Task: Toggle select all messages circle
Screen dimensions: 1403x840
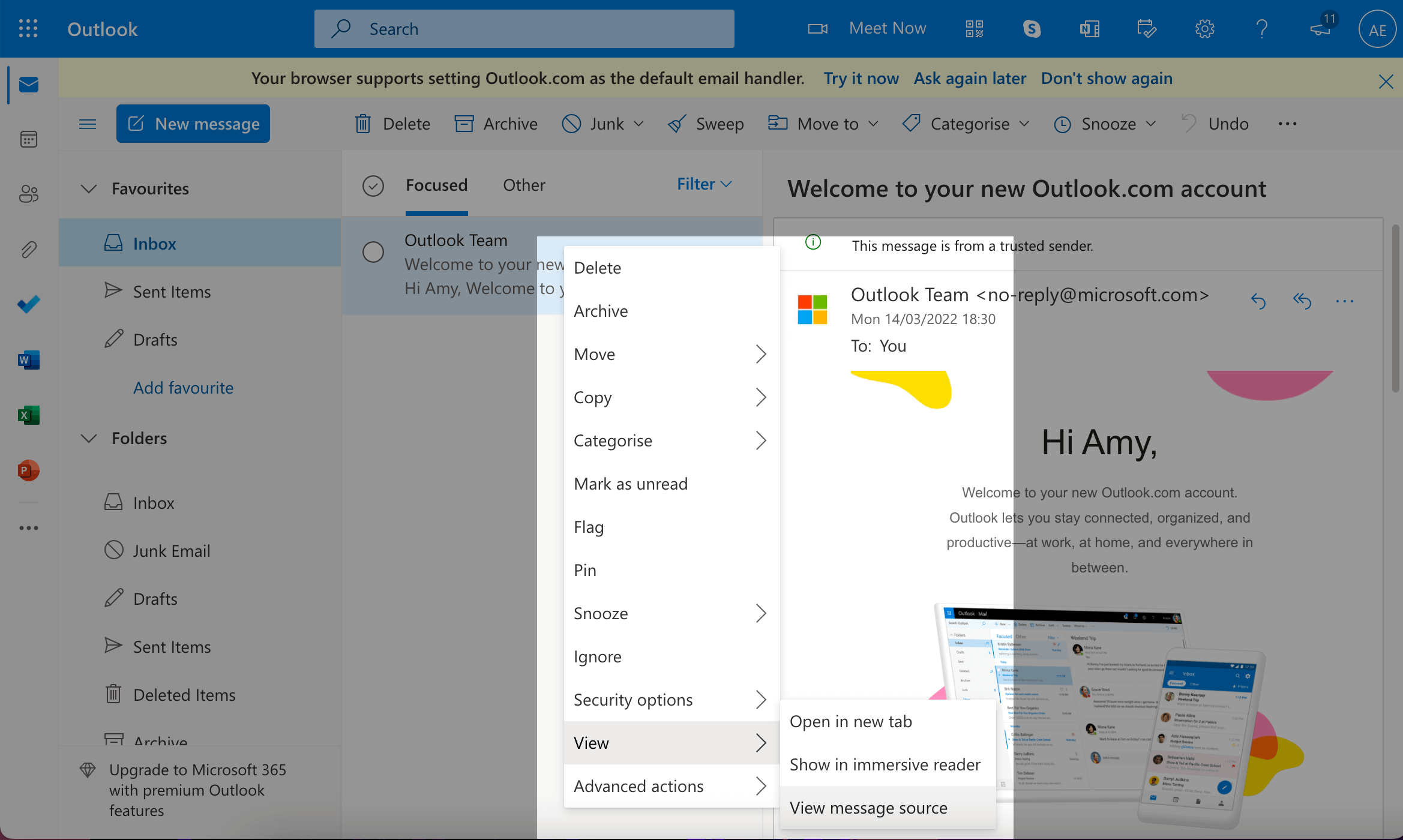Action: (373, 186)
